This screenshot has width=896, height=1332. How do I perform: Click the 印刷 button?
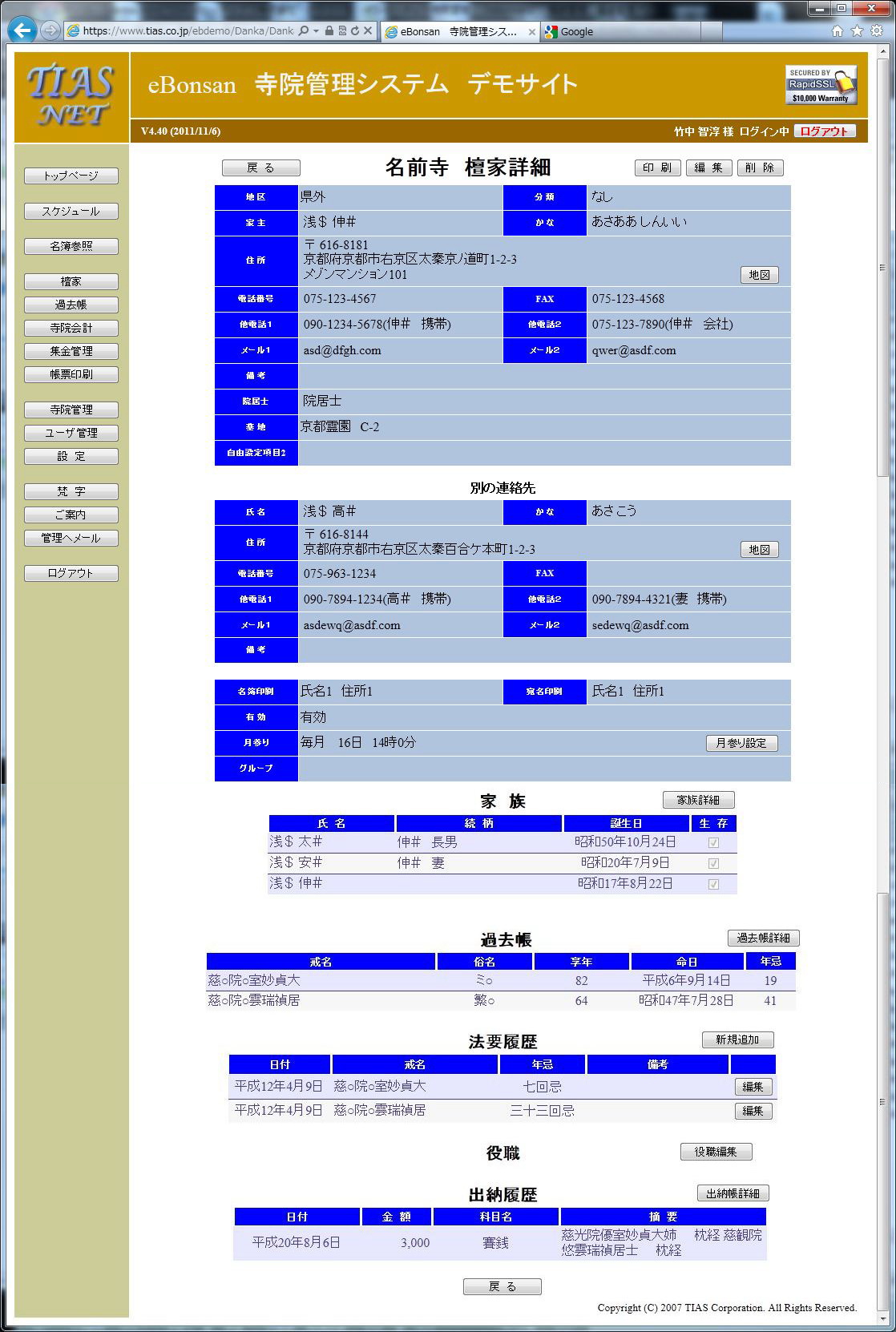point(658,168)
